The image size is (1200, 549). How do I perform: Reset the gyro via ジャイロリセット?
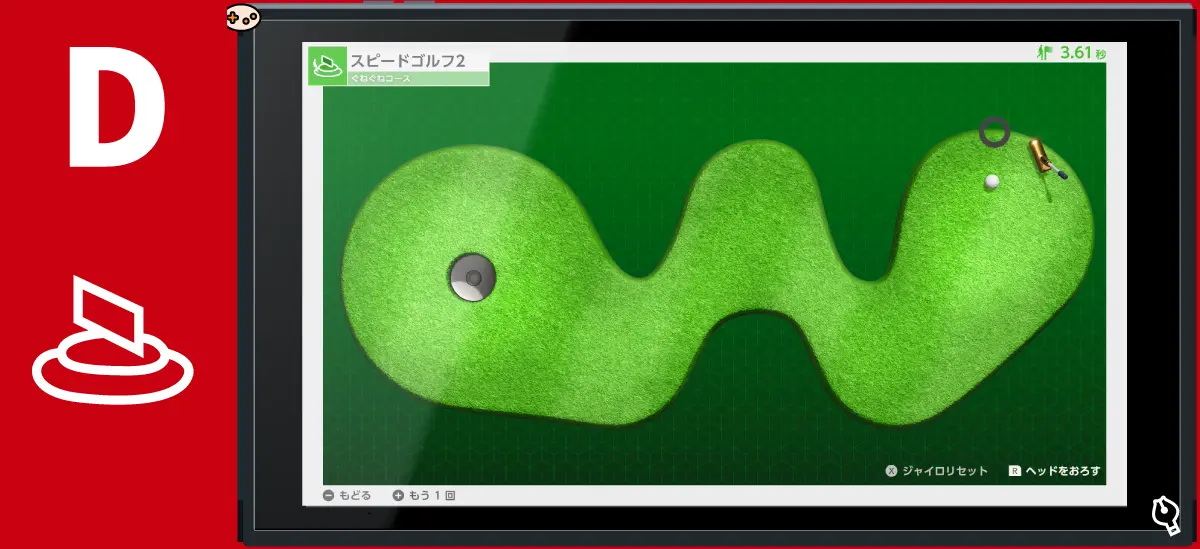click(945, 470)
